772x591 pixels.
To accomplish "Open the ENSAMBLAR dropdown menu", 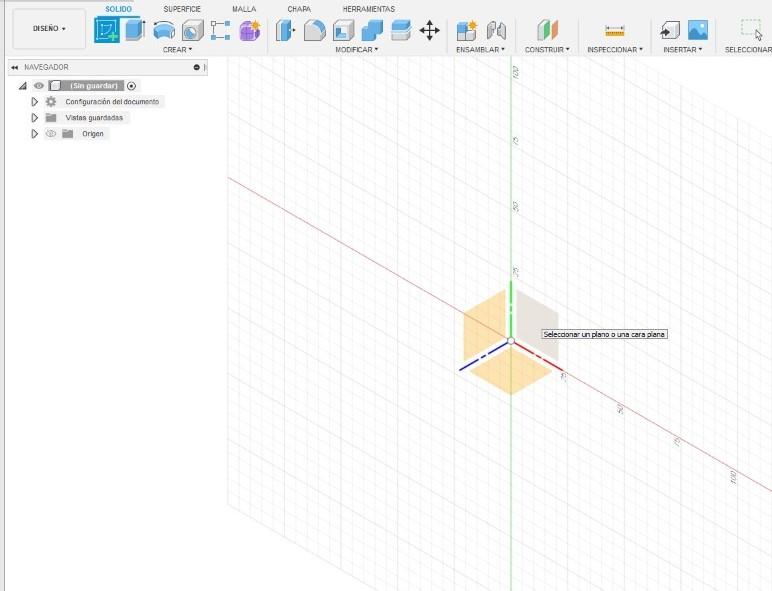I will pos(480,50).
